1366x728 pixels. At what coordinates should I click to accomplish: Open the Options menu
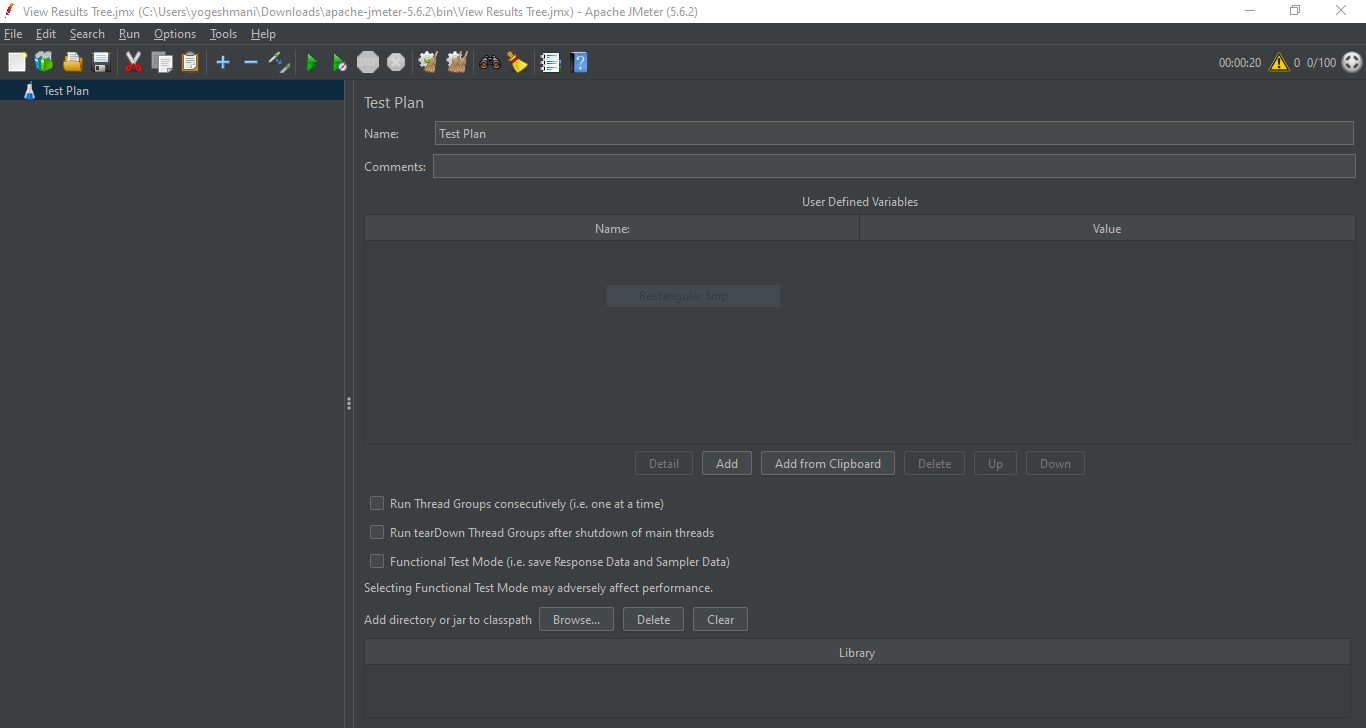[175, 34]
